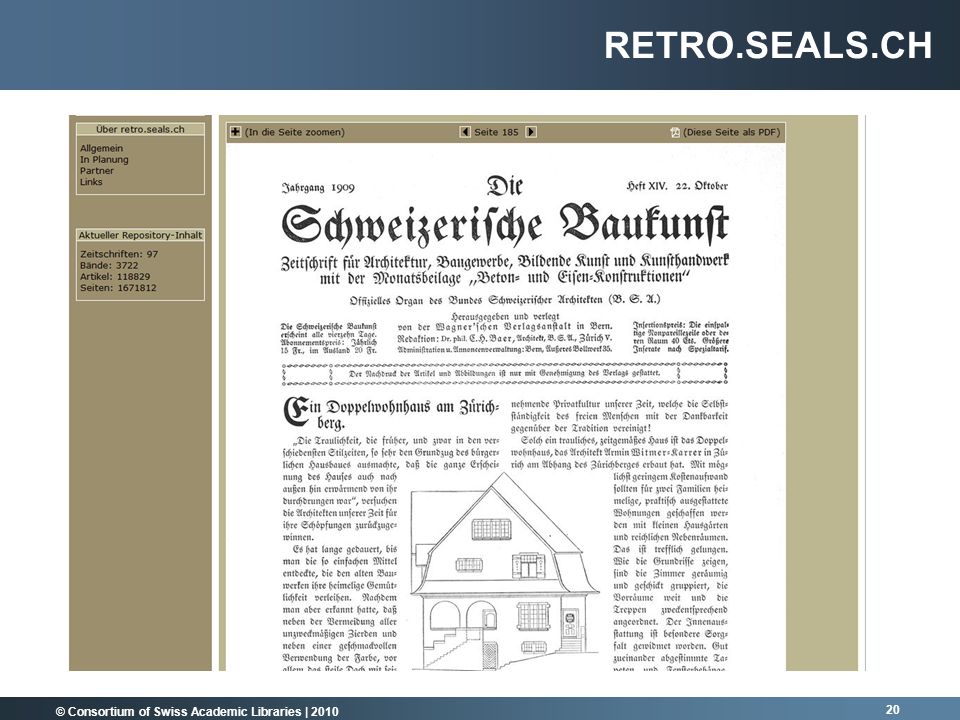Image resolution: width=960 pixels, height=720 pixels.
Task: Select 'Zeitschriften: 97' text
Action: (x=119, y=254)
